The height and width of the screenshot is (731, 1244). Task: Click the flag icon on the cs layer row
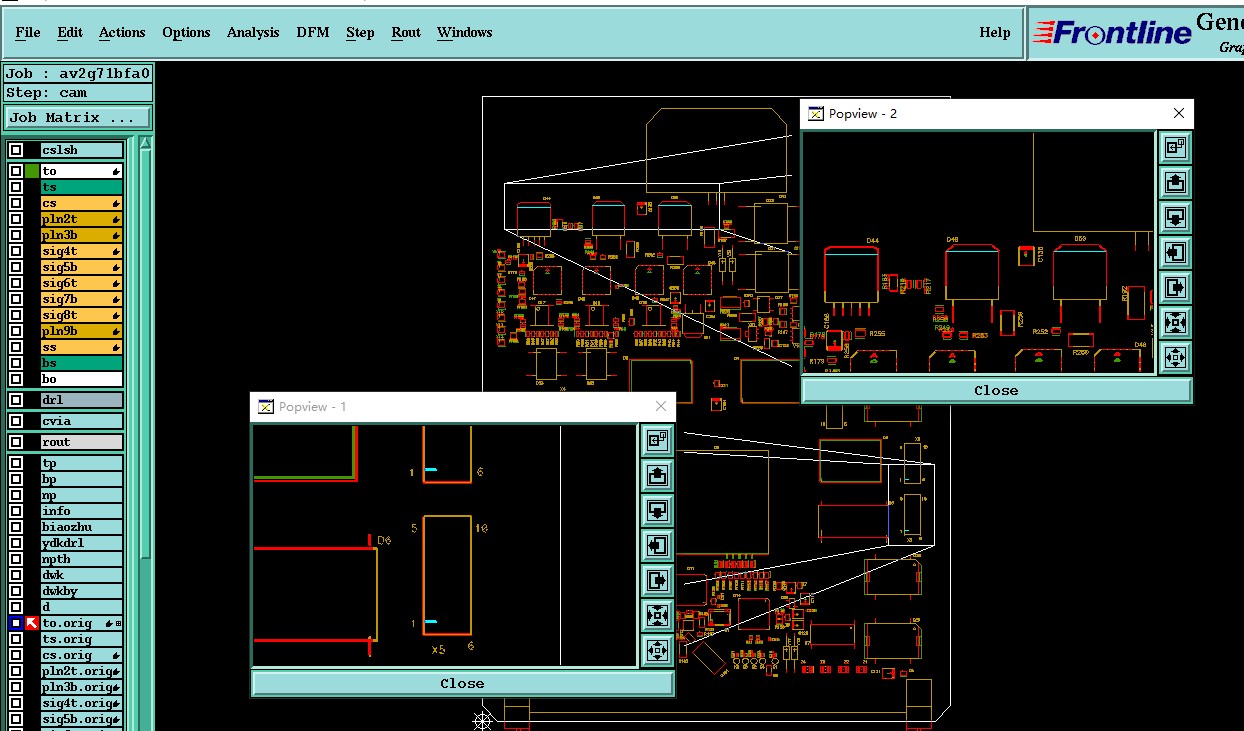click(x=117, y=203)
